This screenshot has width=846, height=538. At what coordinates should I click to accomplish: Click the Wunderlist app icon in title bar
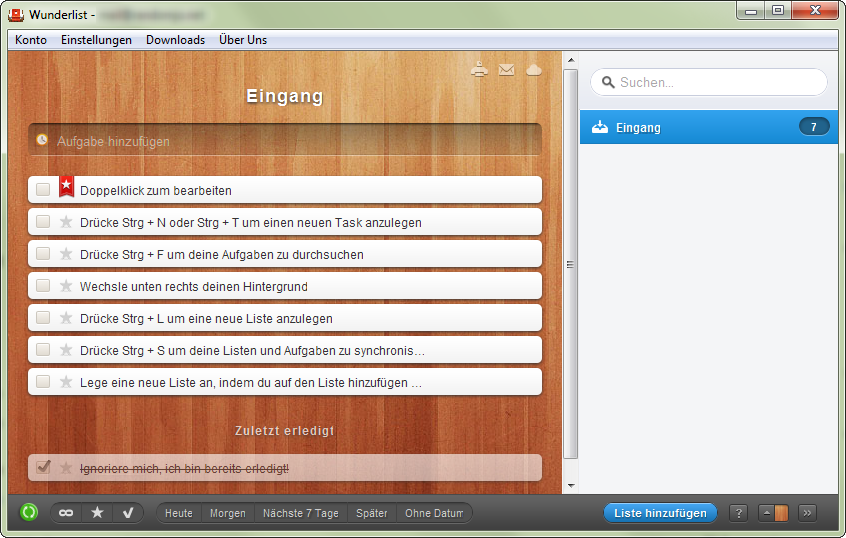16,15
